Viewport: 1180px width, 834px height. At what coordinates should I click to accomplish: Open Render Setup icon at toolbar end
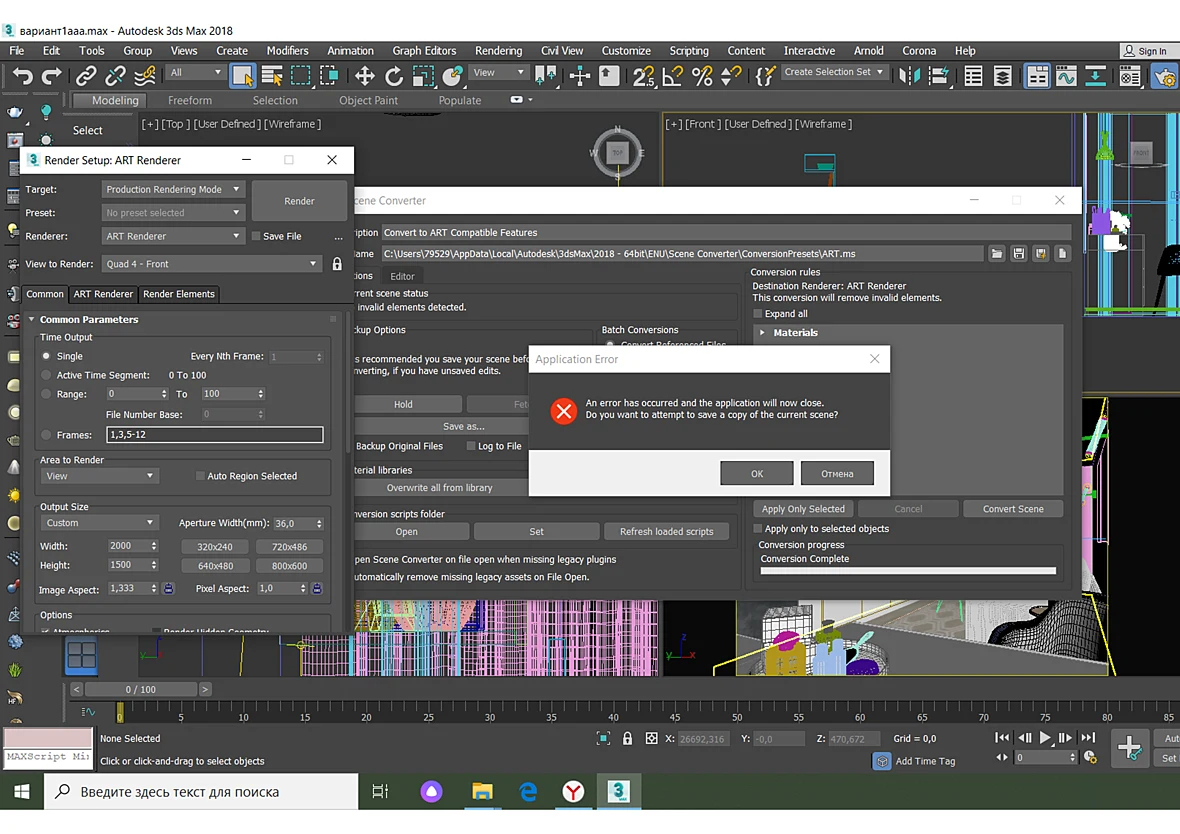coord(1164,76)
